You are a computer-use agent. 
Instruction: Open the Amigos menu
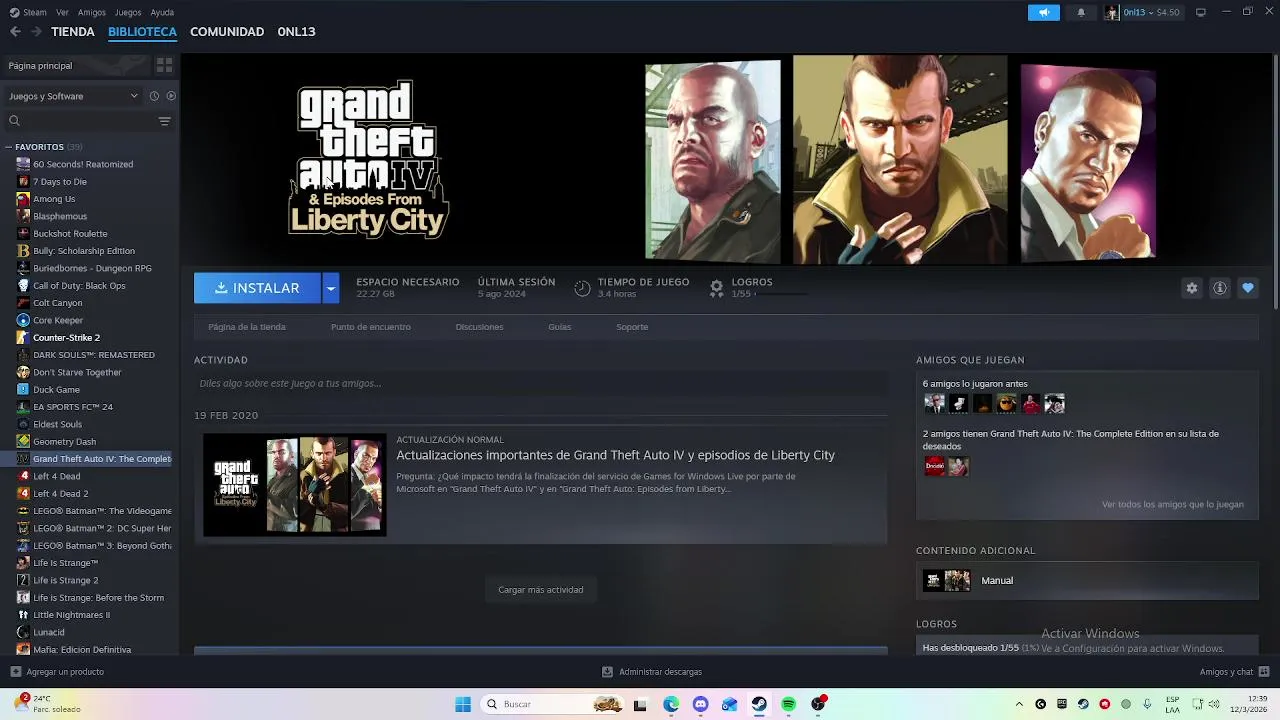[x=92, y=12]
